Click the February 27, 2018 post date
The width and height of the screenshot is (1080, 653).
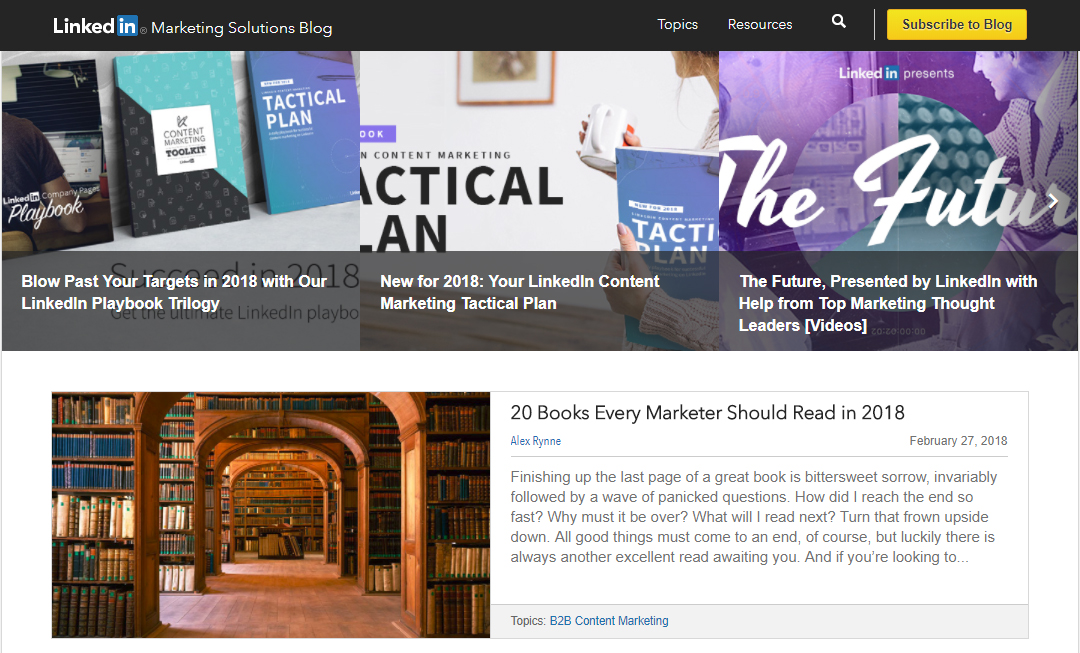click(x=958, y=441)
